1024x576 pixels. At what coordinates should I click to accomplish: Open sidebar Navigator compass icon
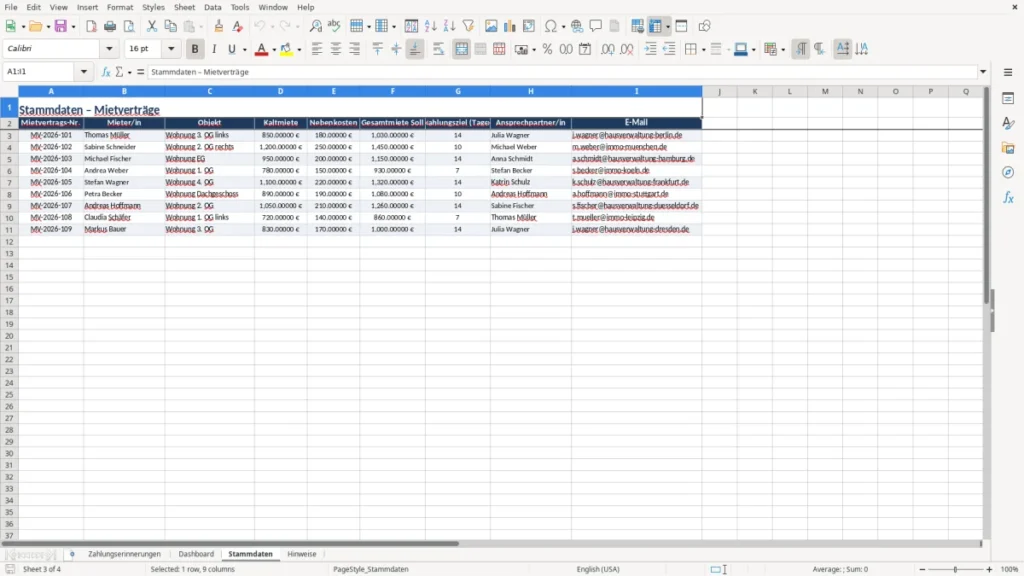point(1008,172)
